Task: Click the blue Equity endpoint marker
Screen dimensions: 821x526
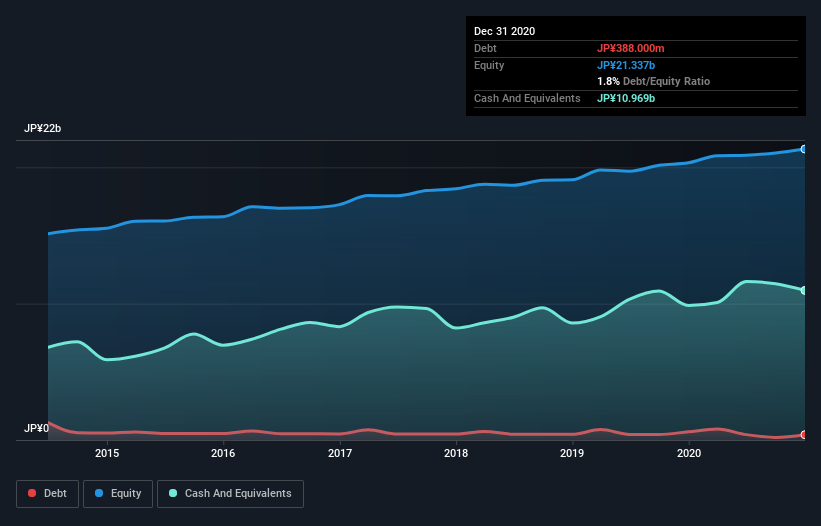Action: tap(803, 149)
